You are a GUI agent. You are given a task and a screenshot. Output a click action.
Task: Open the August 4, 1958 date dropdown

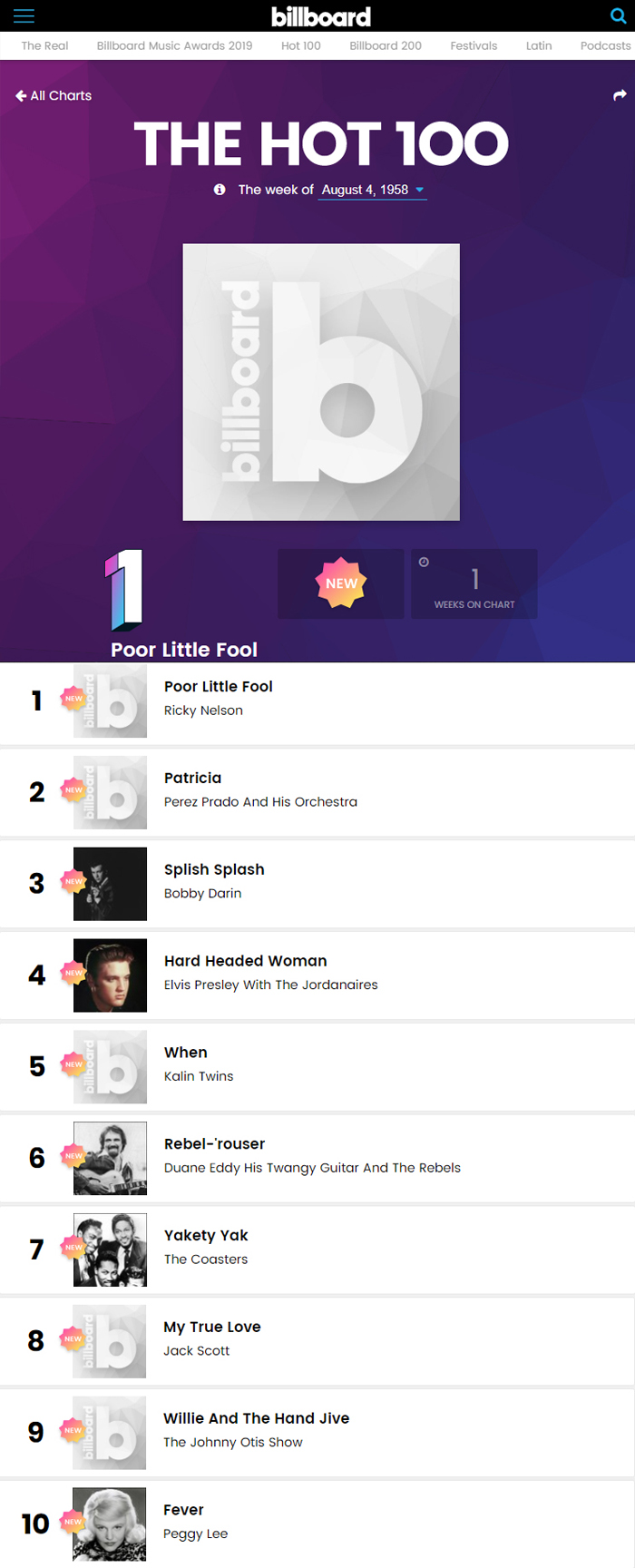(x=372, y=190)
